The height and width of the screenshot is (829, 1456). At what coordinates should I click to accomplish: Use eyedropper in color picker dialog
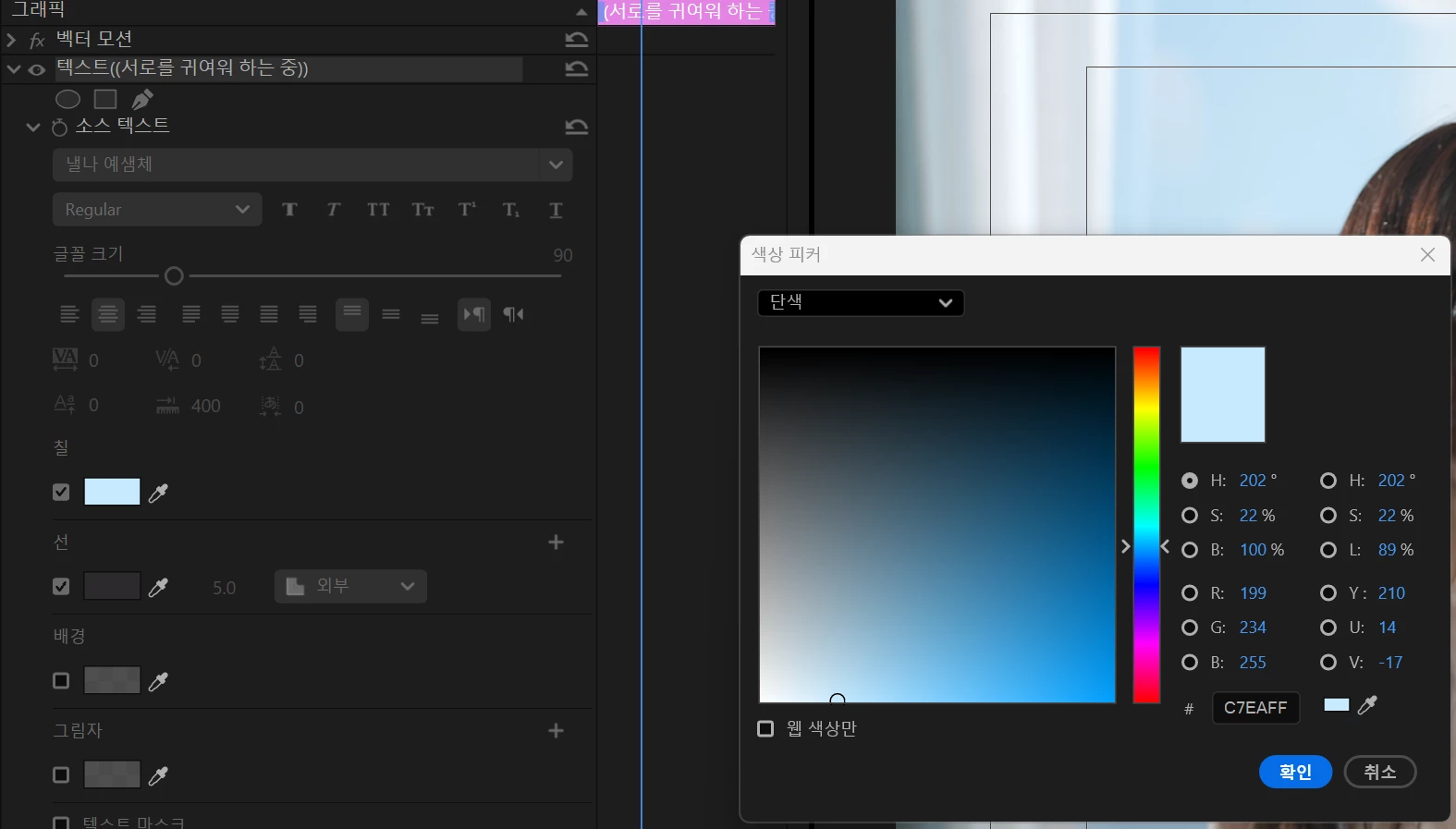pyautogui.click(x=1367, y=705)
